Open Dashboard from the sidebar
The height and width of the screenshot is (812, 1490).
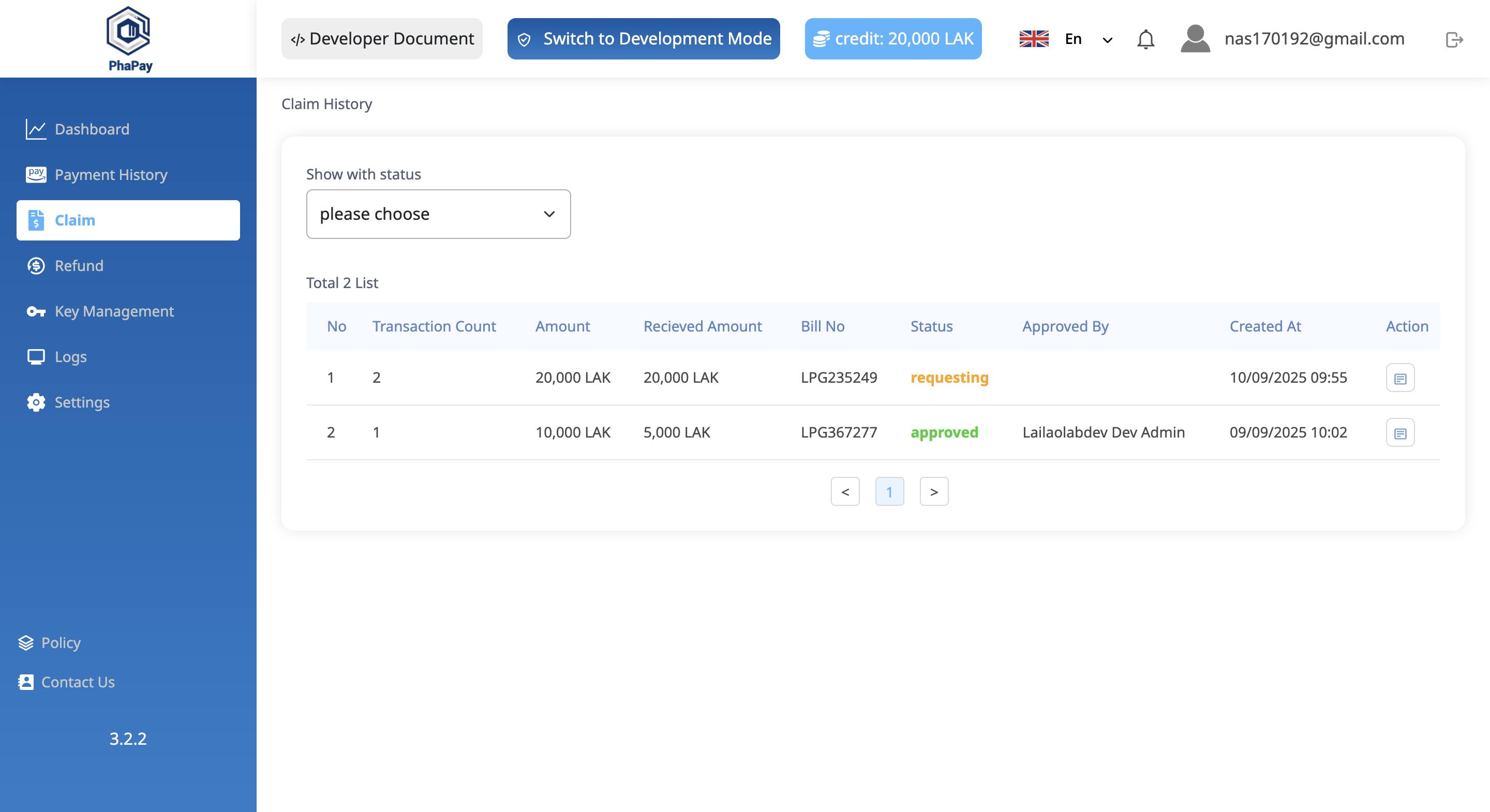92,129
